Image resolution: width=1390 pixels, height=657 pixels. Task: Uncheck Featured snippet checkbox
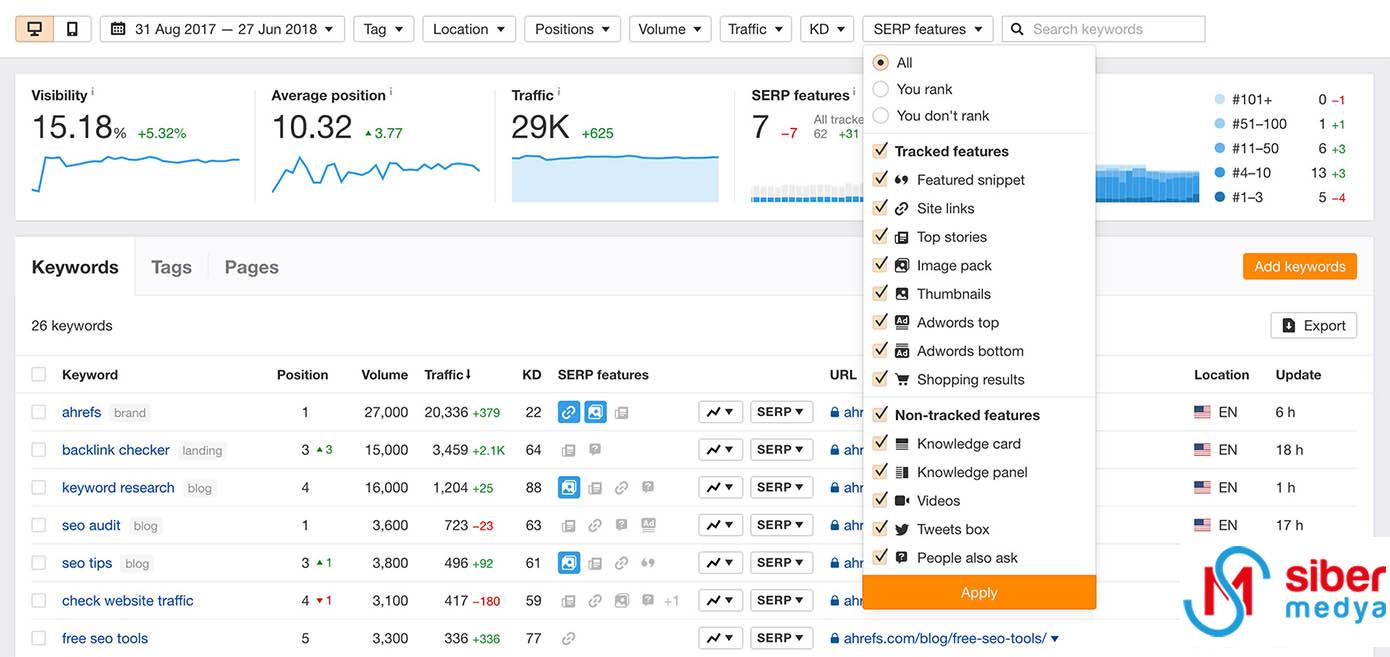(880, 179)
